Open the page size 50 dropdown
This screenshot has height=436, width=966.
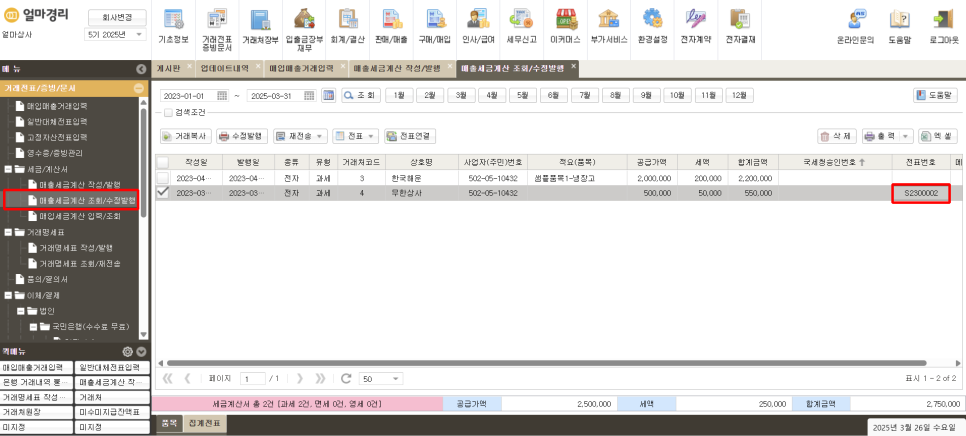point(381,379)
